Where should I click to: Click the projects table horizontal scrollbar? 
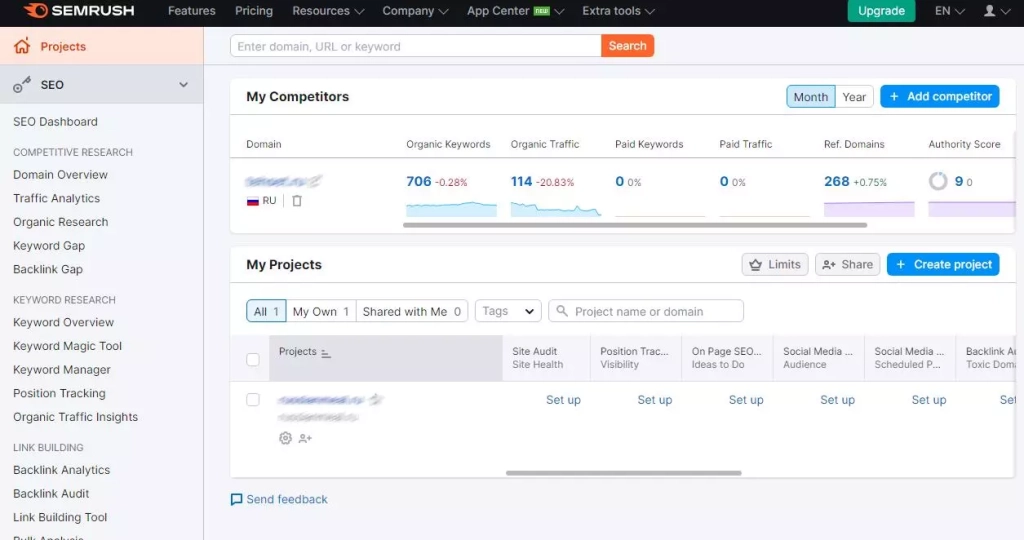624,473
